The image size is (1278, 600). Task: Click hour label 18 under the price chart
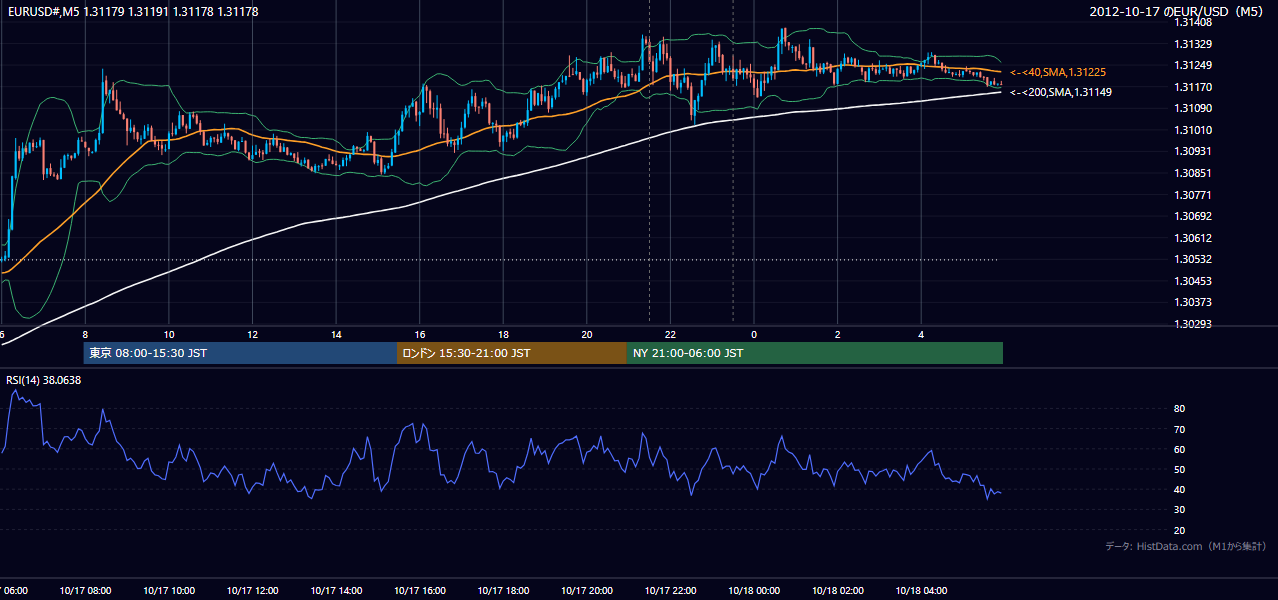pos(504,335)
